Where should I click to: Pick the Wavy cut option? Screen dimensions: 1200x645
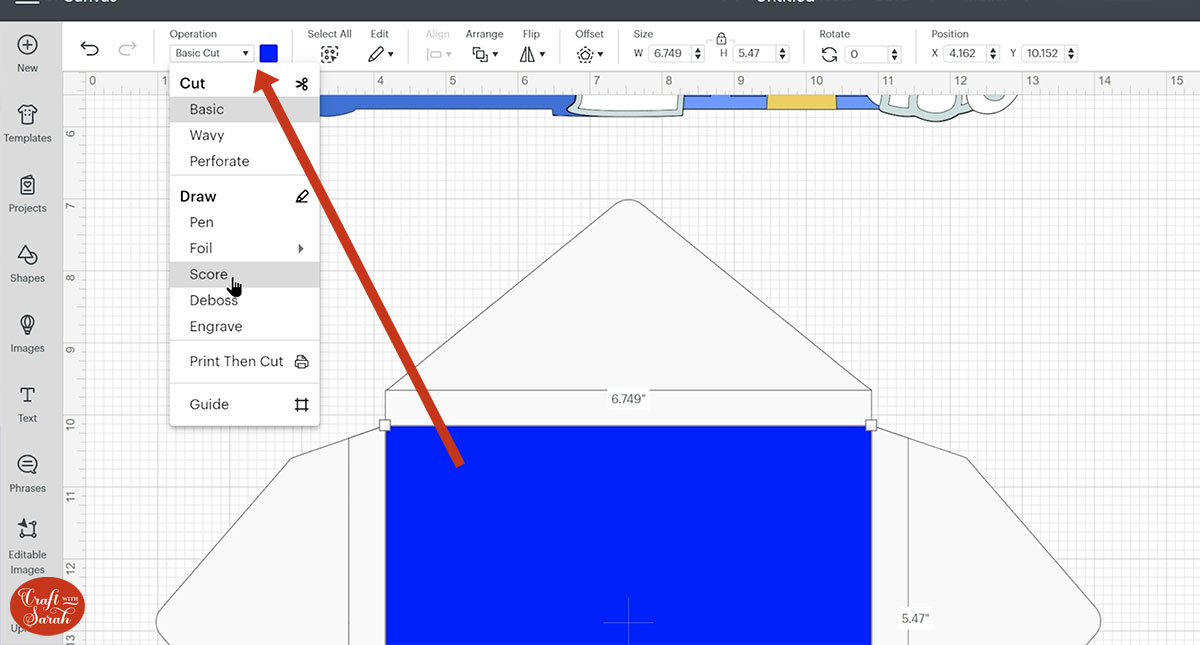tap(207, 135)
